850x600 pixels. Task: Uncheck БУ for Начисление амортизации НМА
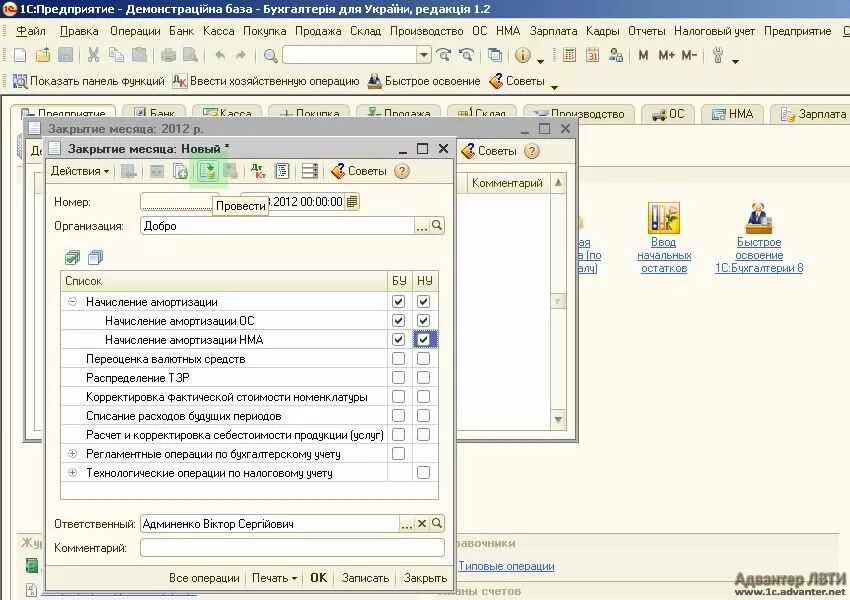tap(398, 339)
